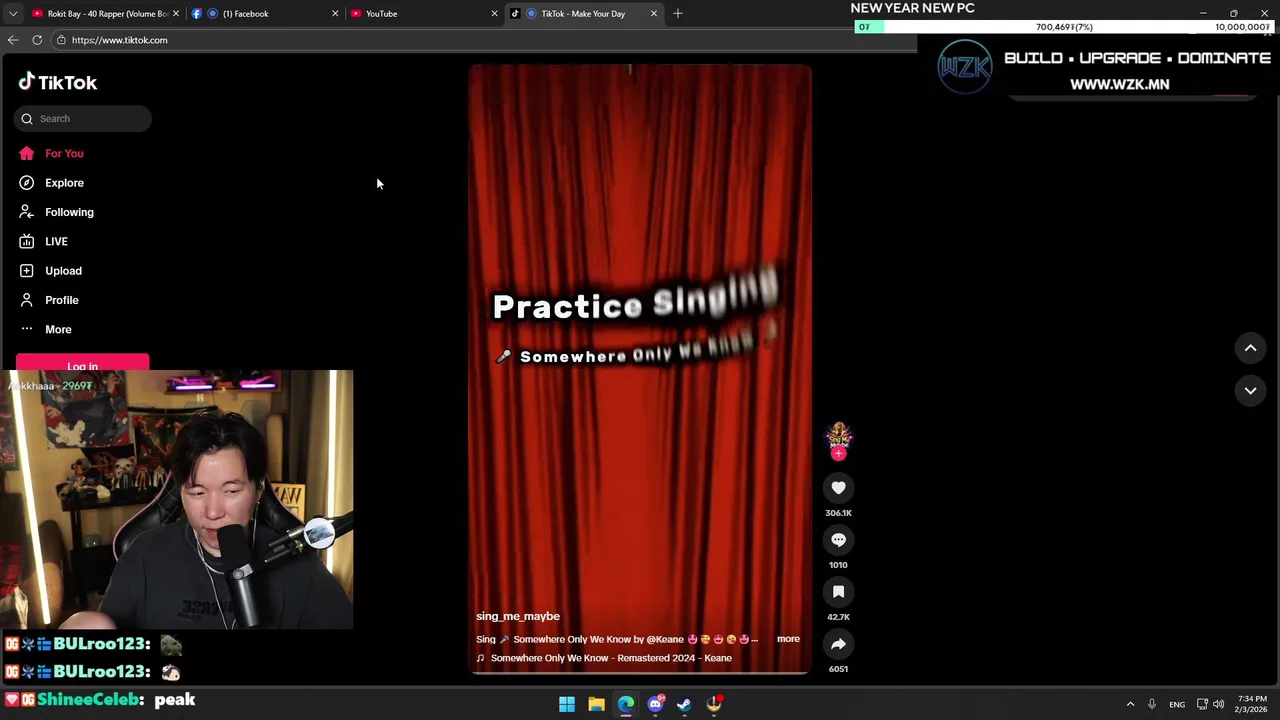Open the creator avatar
This screenshot has width=1280, height=720.
(838, 436)
